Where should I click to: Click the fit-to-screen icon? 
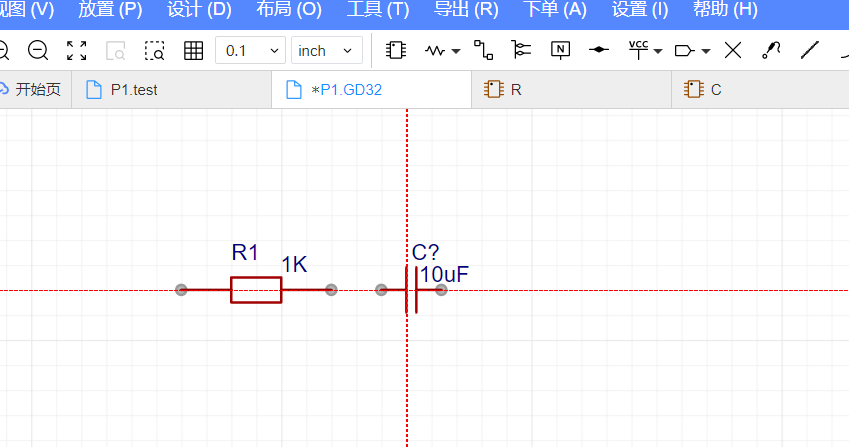tap(76, 50)
